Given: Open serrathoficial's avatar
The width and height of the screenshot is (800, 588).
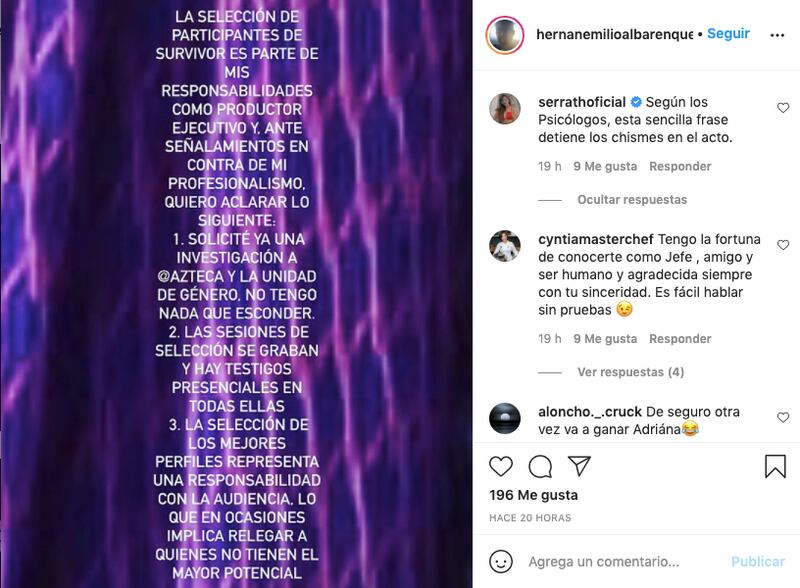Looking at the screenshot, I should click(x=505, y=109).
